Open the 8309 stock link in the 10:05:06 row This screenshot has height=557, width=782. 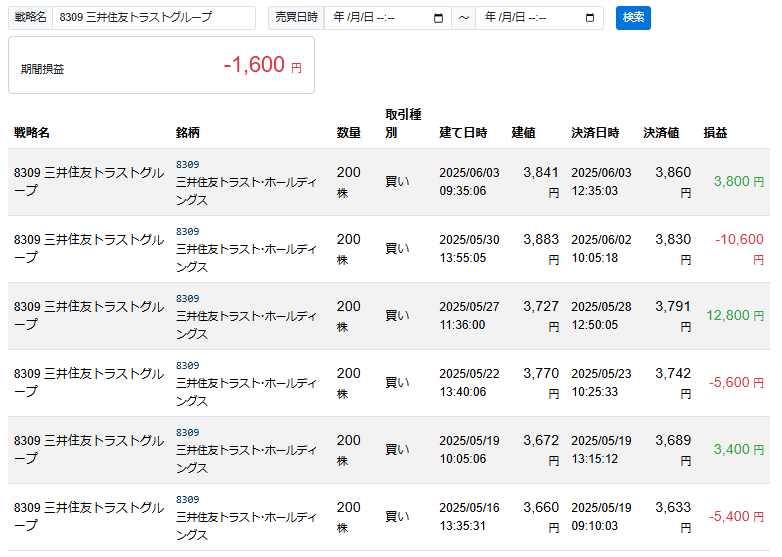[188, 432]
